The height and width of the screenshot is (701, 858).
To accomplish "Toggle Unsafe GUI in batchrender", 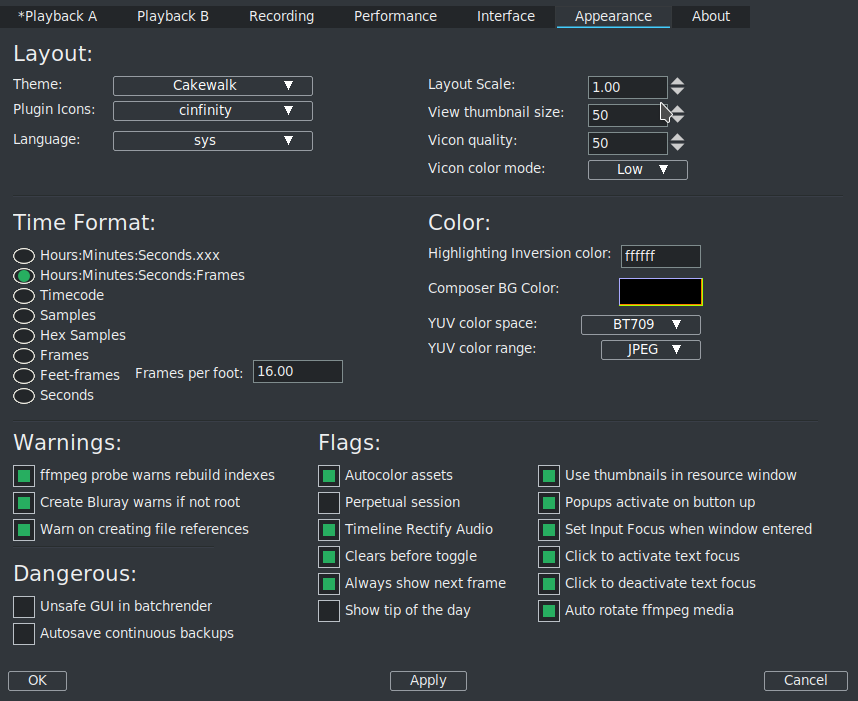I will pyautogui.click(x=23, y=606).
